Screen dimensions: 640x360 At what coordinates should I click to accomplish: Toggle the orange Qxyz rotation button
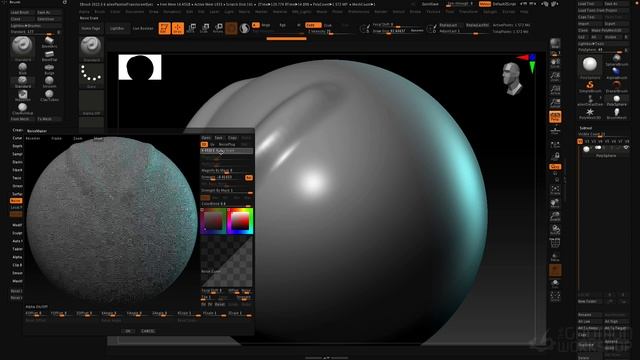point(555,167)
